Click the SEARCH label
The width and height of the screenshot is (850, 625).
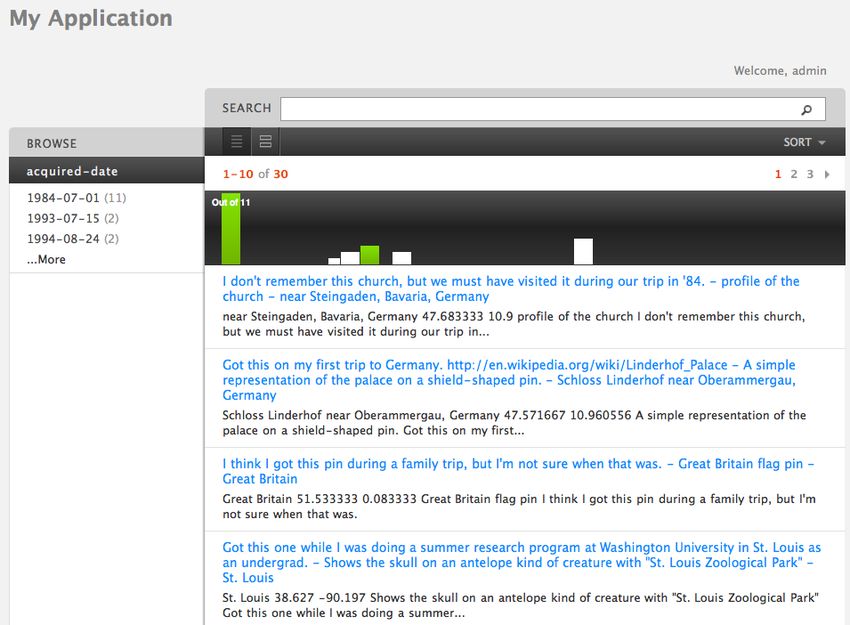tap(247, 108)
